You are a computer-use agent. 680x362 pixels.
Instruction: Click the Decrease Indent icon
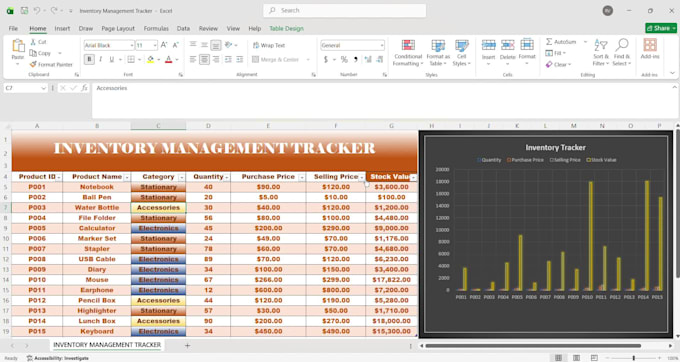point(228,59)
